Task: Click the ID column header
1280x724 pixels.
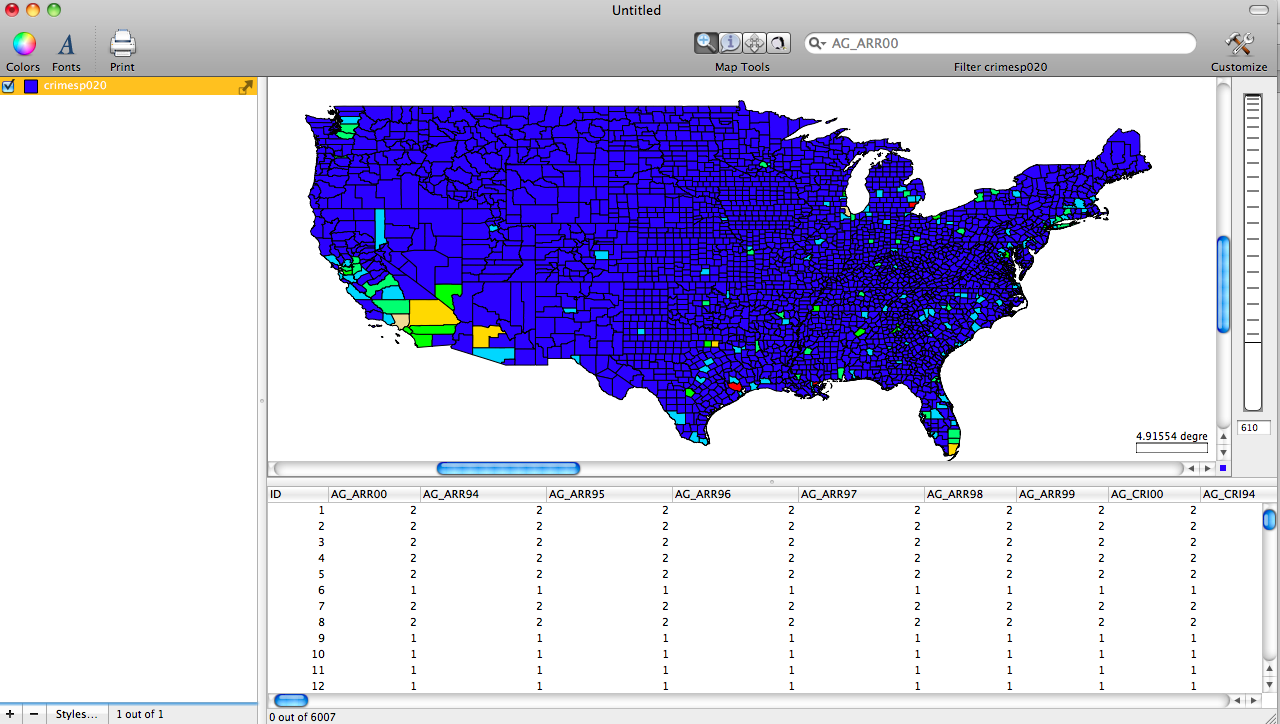Action: tap(297, 493)
